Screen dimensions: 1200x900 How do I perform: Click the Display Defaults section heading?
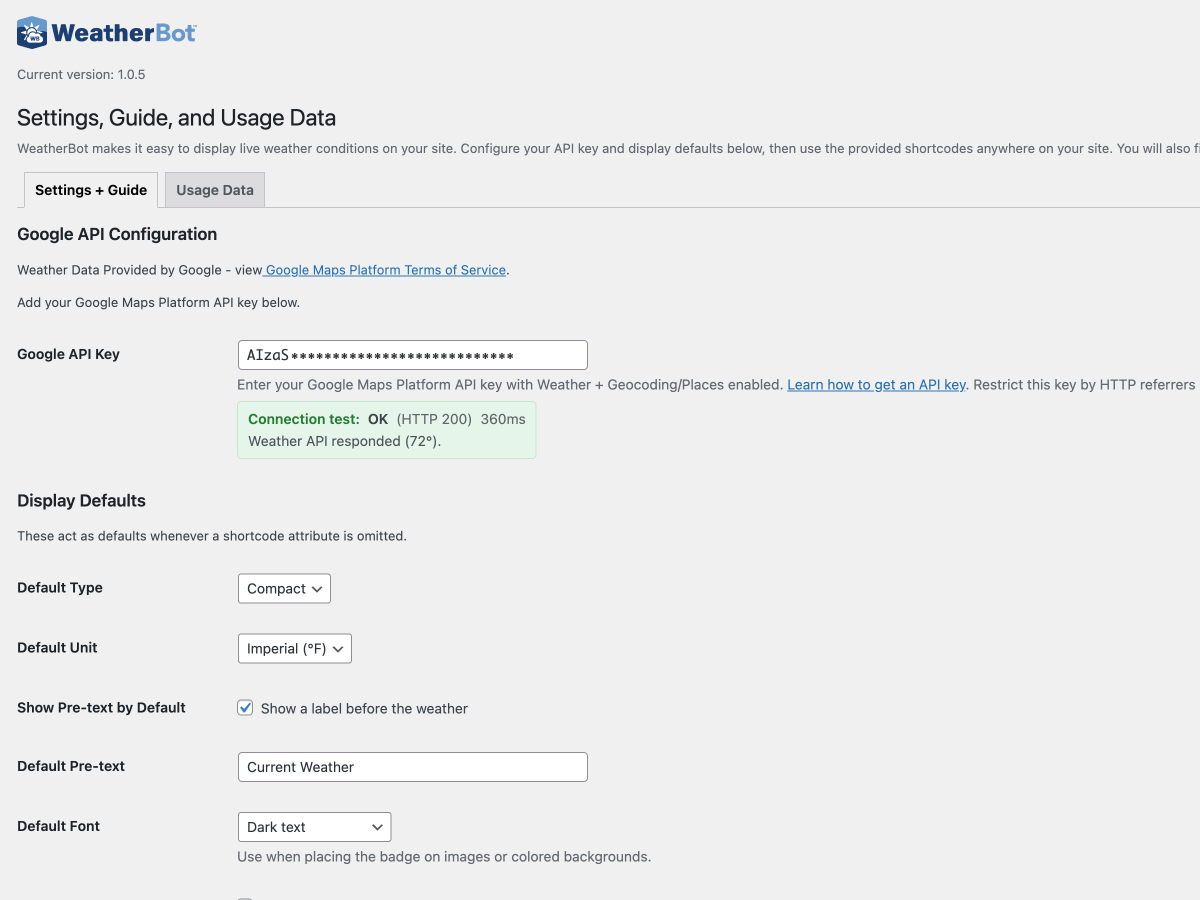tap(81, 501)
